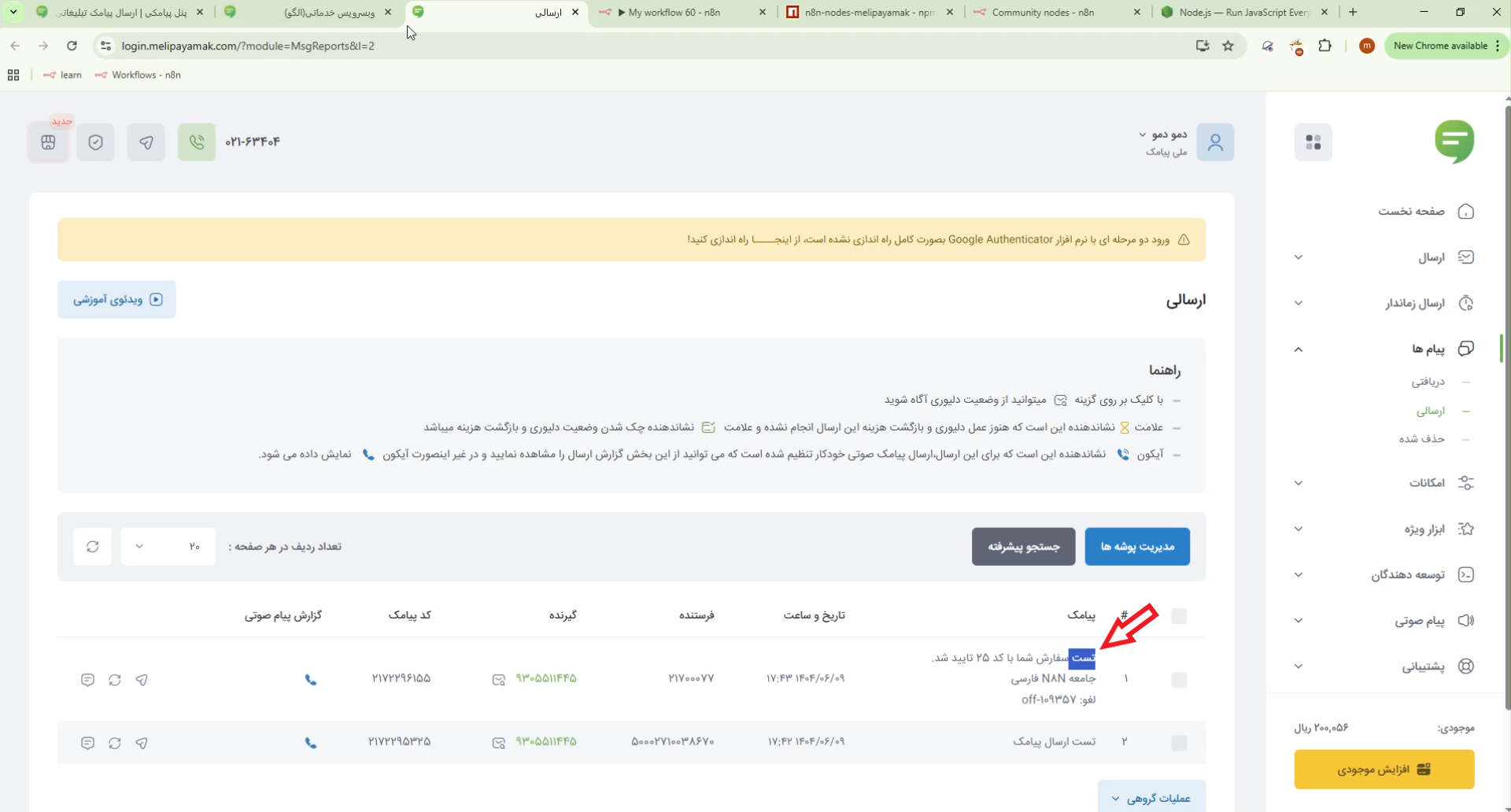Click the browser address bar URL
Image resolution: width=1511 pixels, height=812 pixels.
click(248, 46)
